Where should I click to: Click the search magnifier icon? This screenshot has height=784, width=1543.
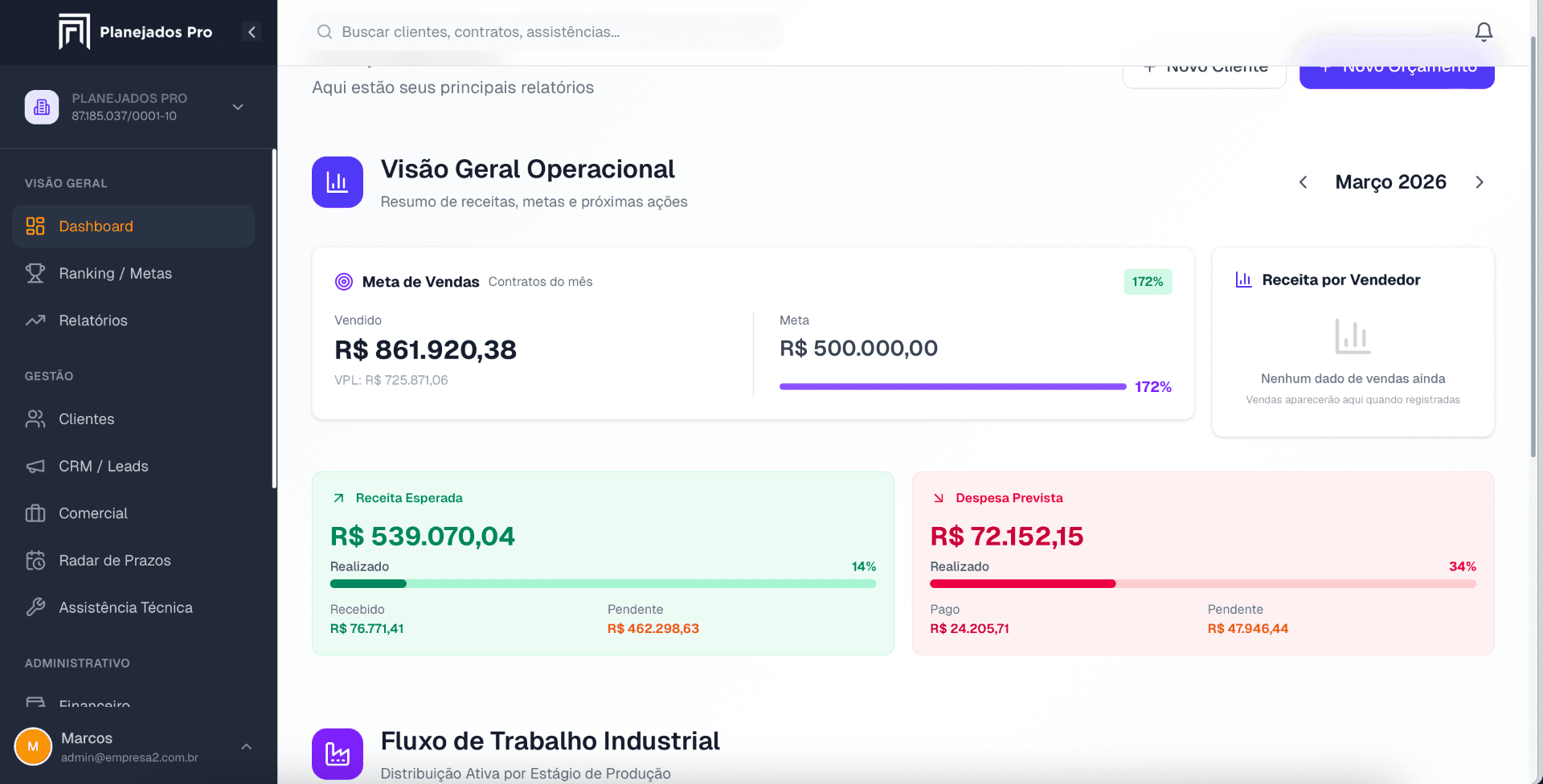coord(325,32)
